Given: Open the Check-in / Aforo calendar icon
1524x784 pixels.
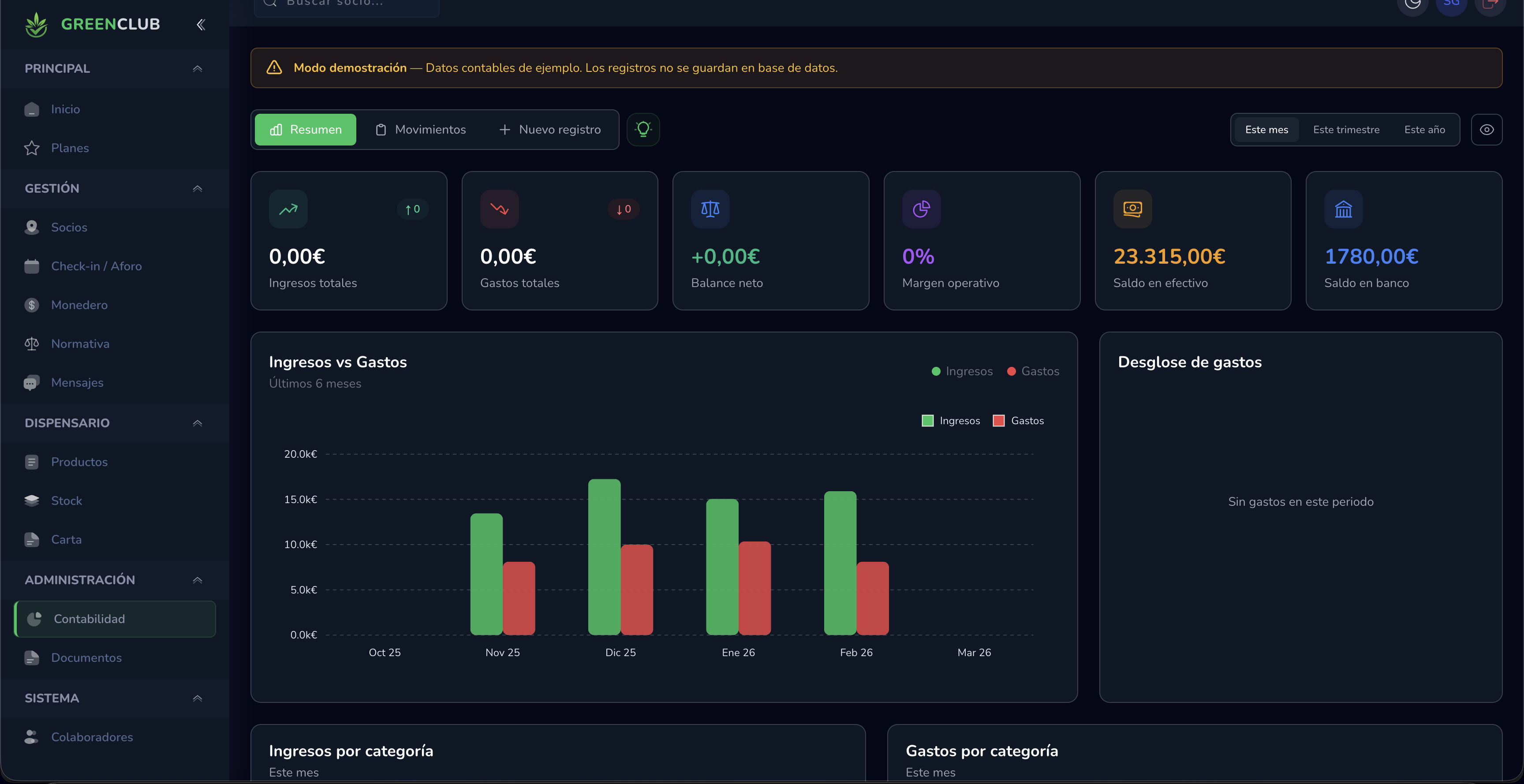Looking at the screenshot, I should click(32, 266).
